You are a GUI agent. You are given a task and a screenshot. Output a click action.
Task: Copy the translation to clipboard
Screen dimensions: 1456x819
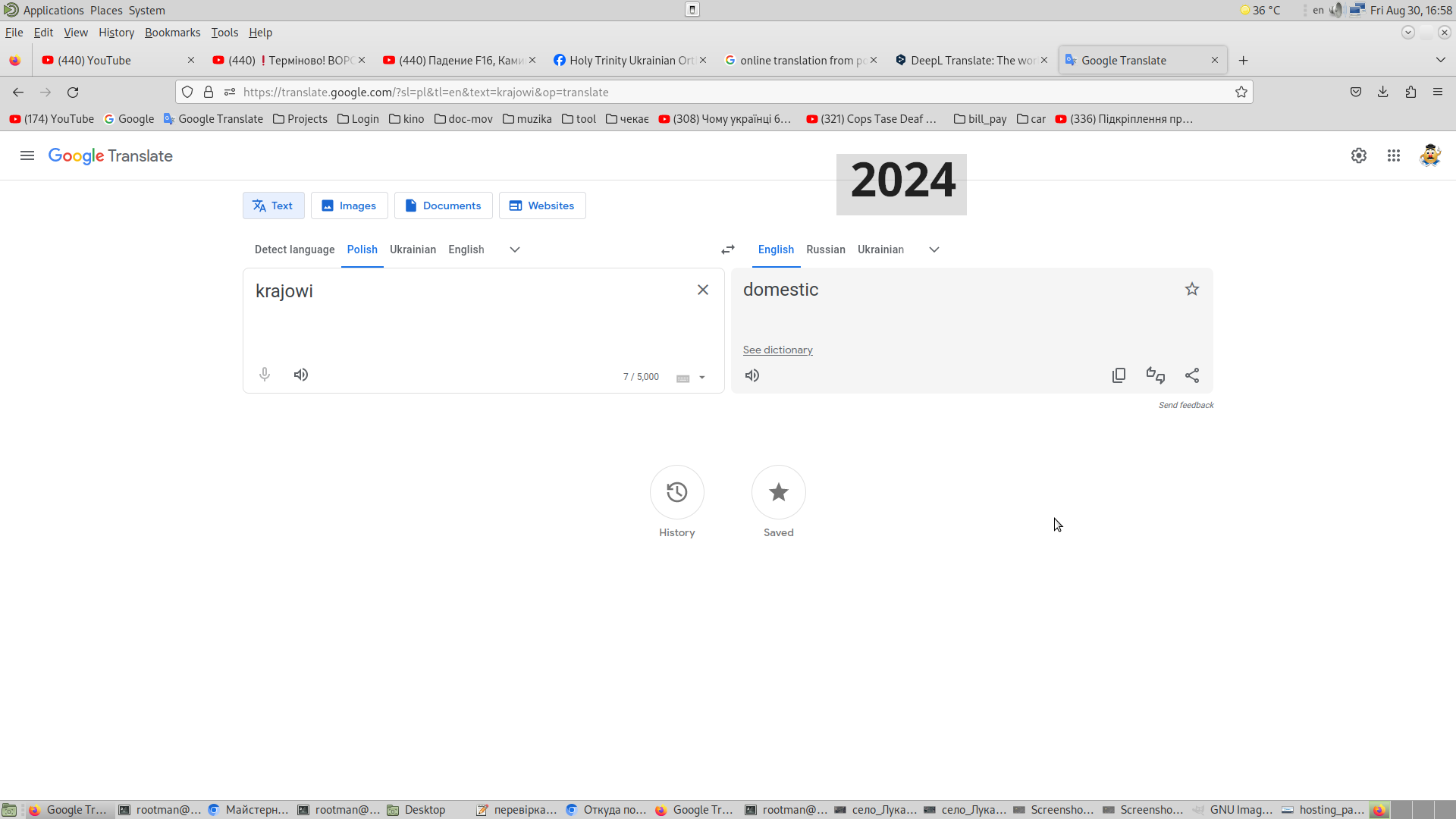[x=1119, y=375]
